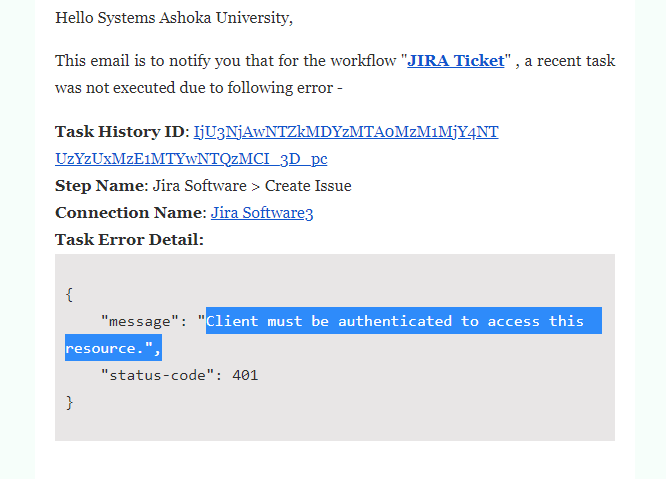The image size is (666, 479).
Task: Click the closing curly brace of JSON
Action: (69, 402)
